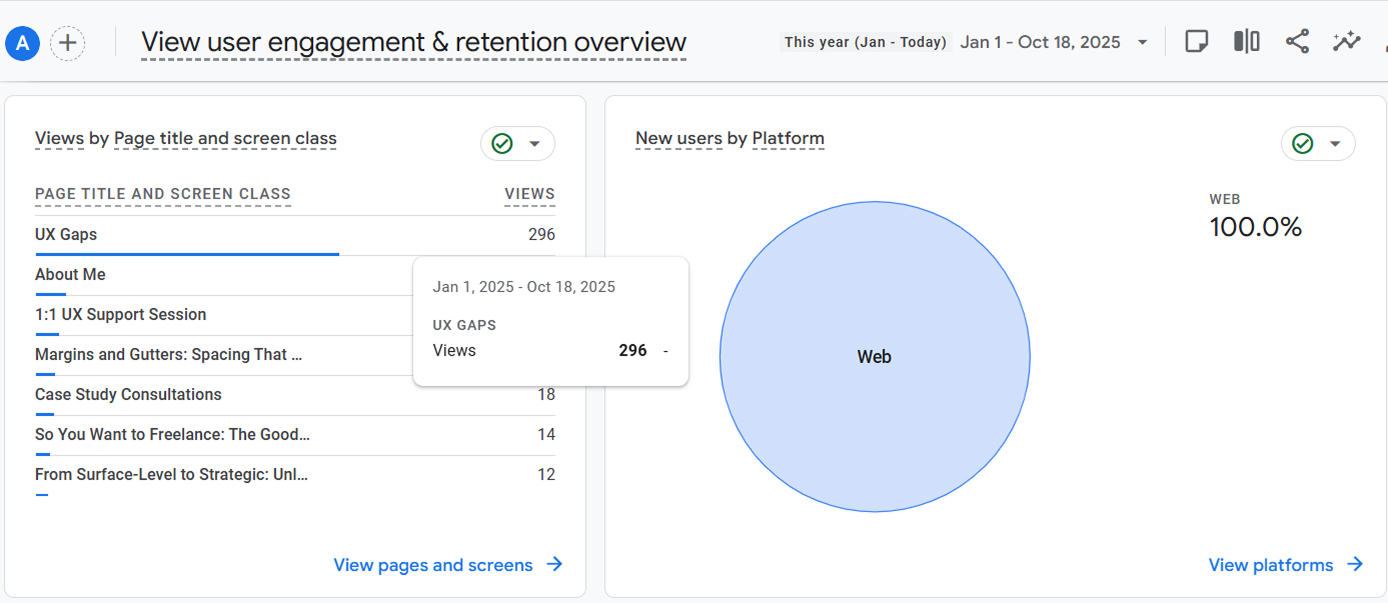Click the Page title and screen class header
This screenshot has width=1388, height=603.
[163, 194]
